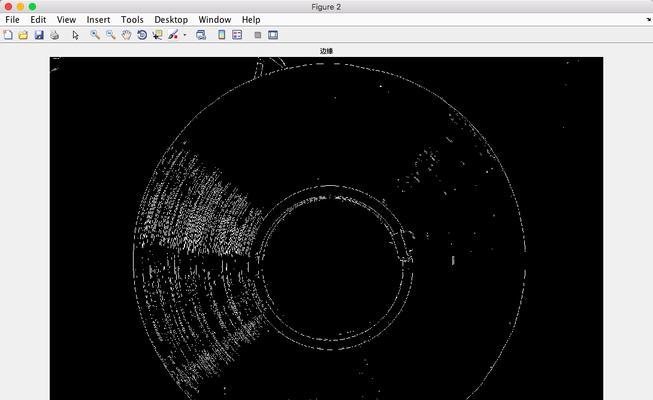
Task: Activate the Zoom Out magnifier tool
Action: [110, 35]
